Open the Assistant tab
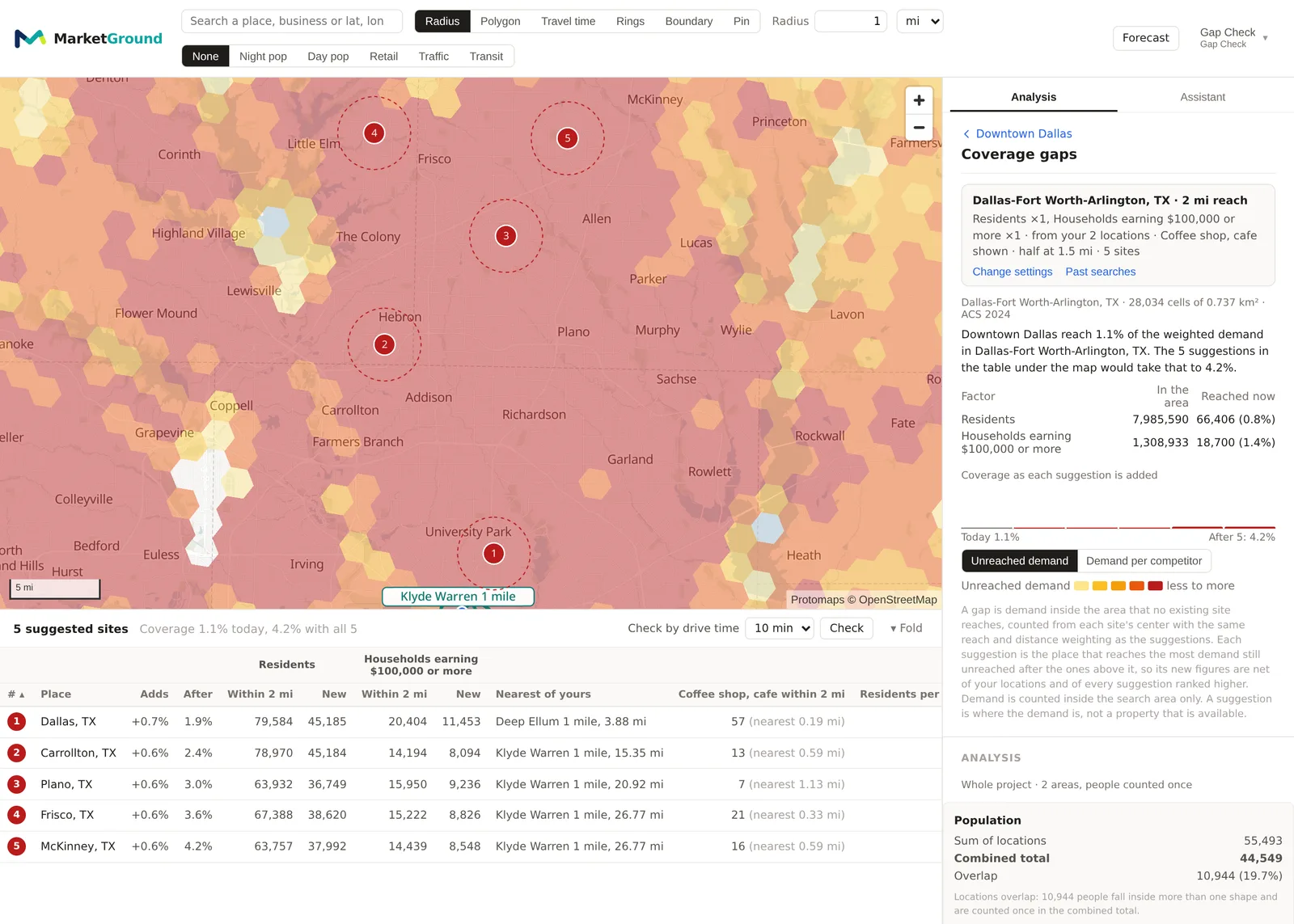 (1203, 97)
